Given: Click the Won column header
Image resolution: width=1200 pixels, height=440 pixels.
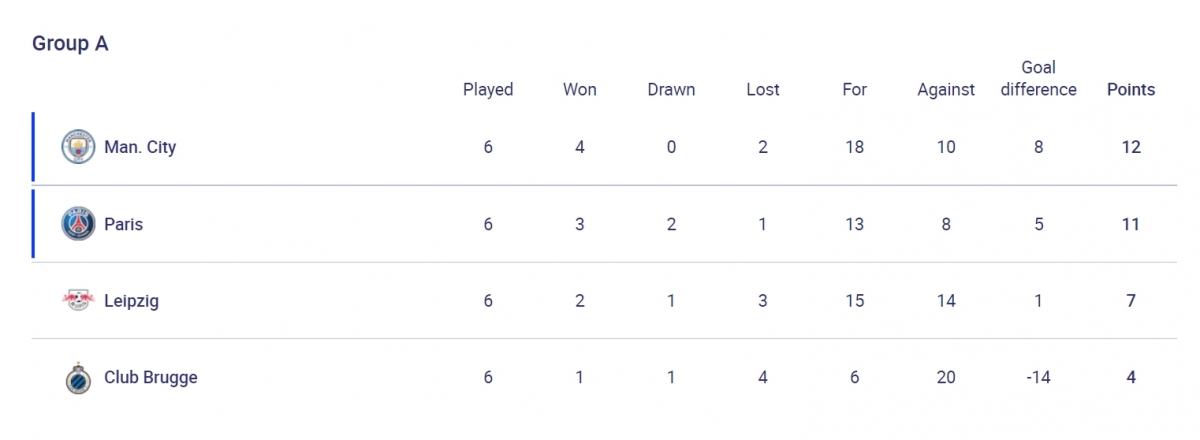Looking at the screenshot, I should [580, 89].
